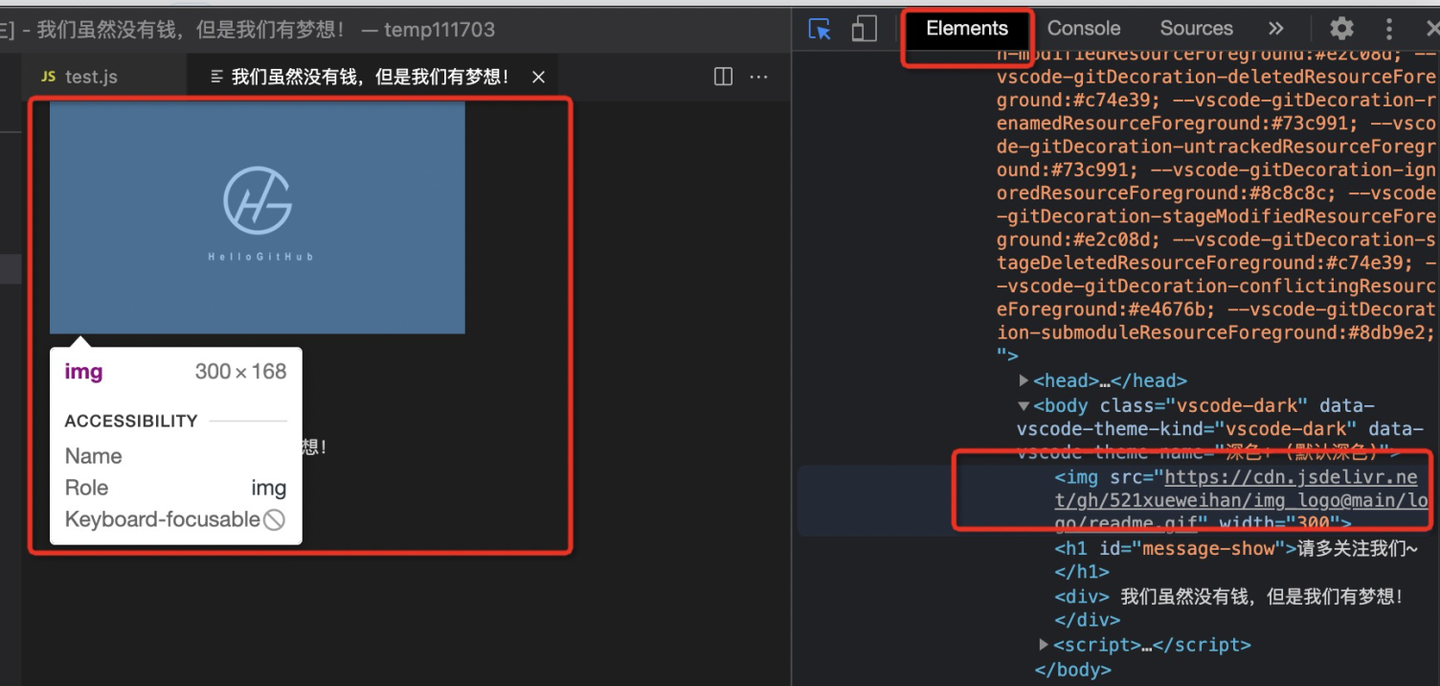Open the test.js editor tab

pos(92,75)
